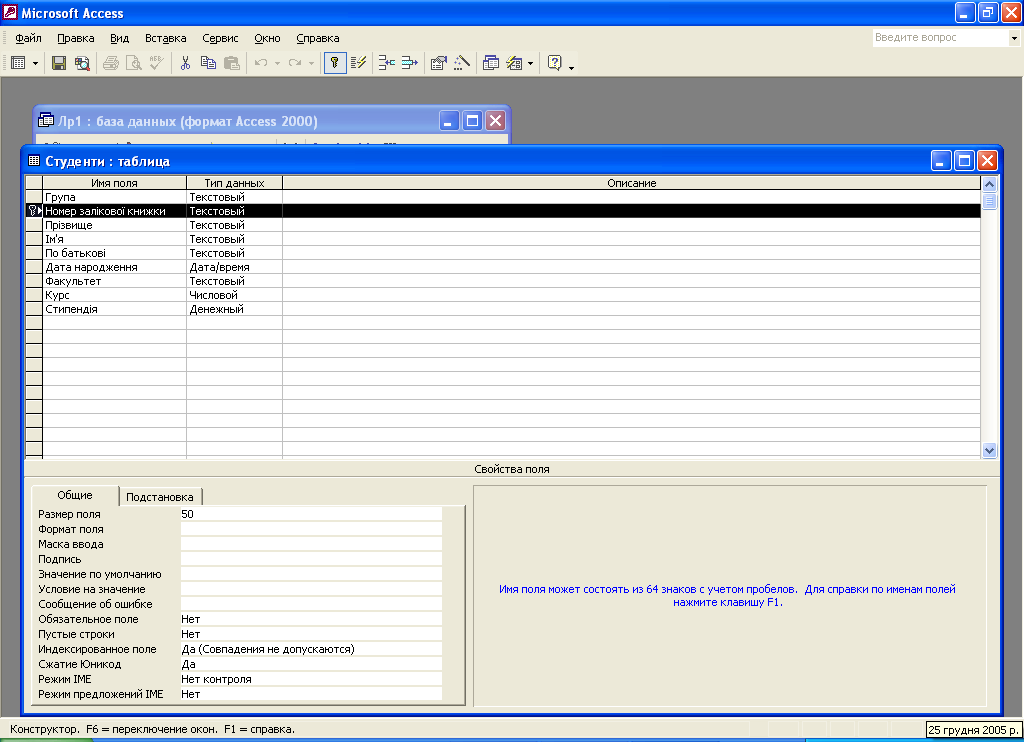Open the Справка menu
Viewport: 1024px width, 742px height.
pos(318,38)
